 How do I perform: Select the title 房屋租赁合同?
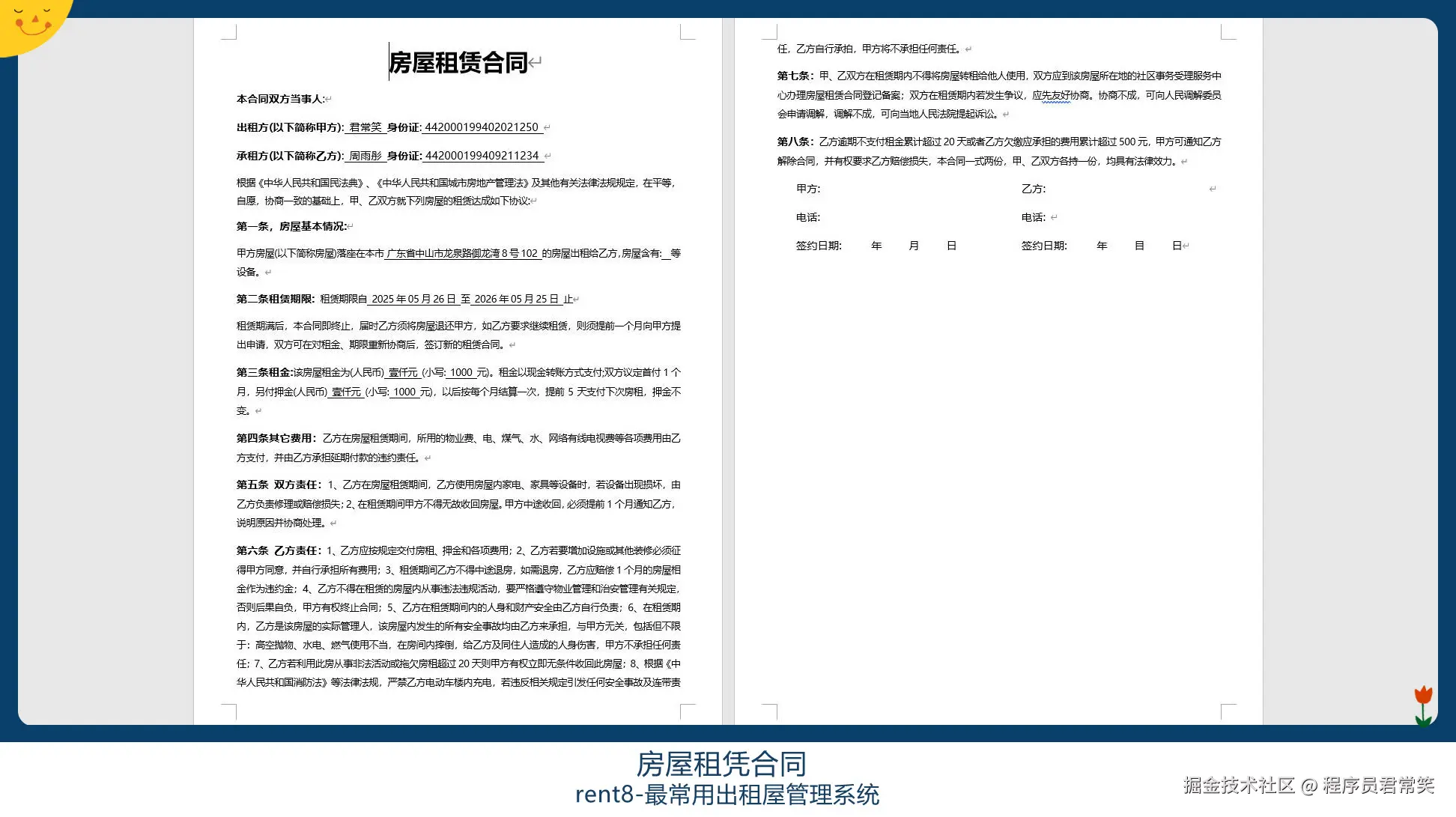[458, 63]
